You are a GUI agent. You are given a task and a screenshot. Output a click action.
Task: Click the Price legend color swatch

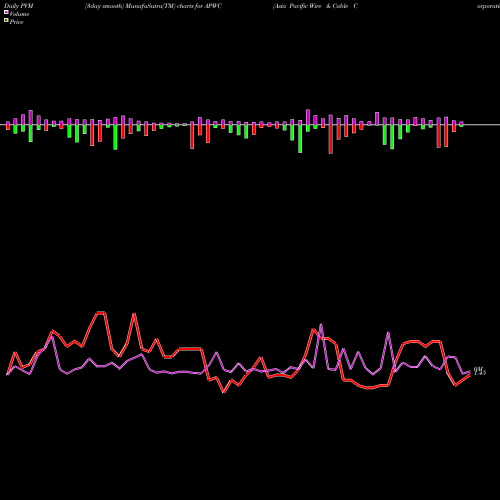tap(6, 21)
